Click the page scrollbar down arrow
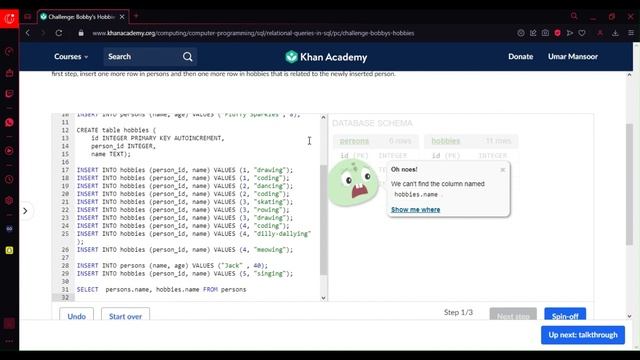Image resolution: width=640 pixels, height=360 pixels. click(x=629, y=316)
